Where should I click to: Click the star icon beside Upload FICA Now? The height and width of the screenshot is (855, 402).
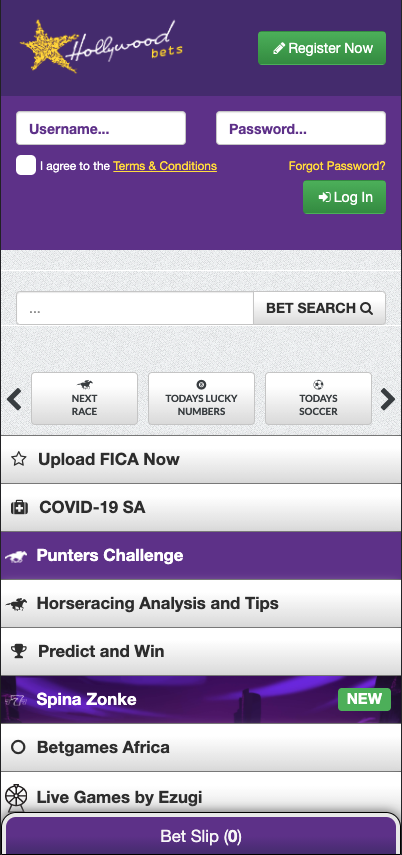point(19,459)
